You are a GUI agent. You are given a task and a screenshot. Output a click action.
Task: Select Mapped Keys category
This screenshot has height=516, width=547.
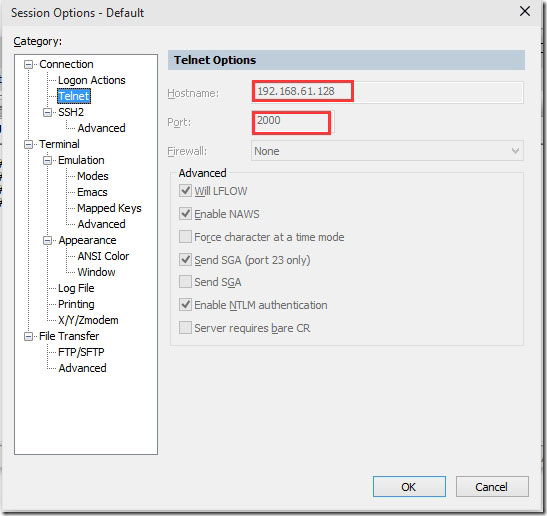[109, 208]
